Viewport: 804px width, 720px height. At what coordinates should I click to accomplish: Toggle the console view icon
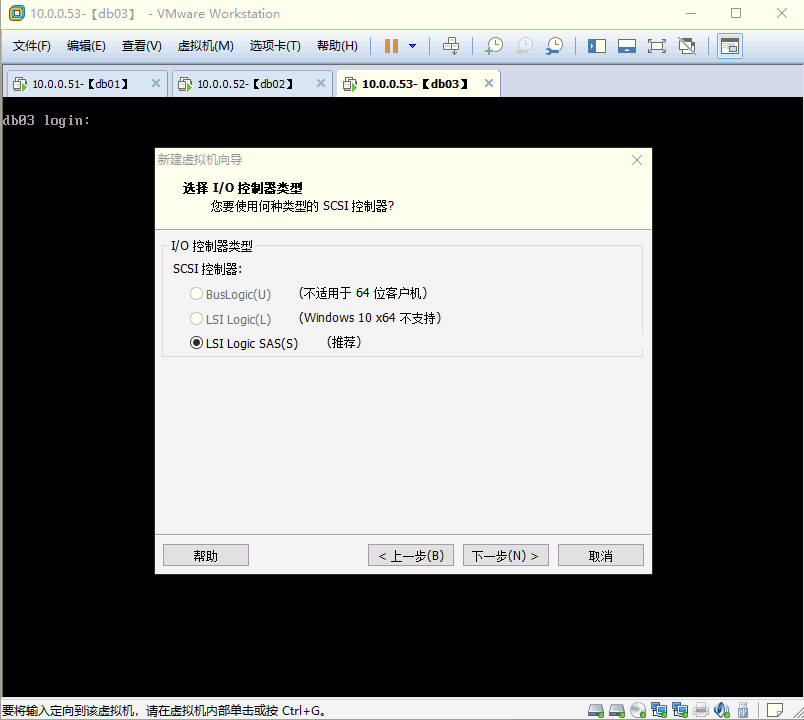[730, 46]
